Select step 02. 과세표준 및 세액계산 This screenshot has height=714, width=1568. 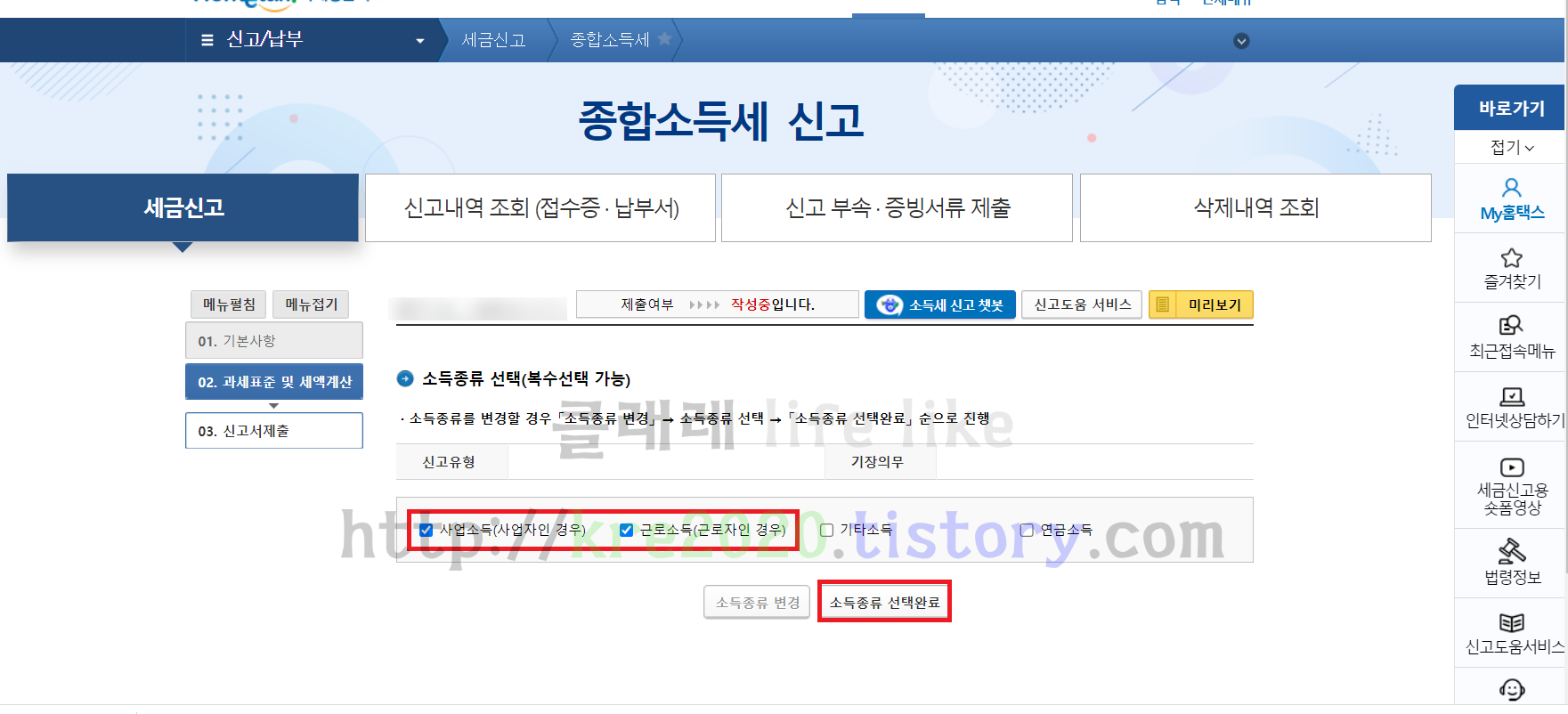click(x=274, y=382)
